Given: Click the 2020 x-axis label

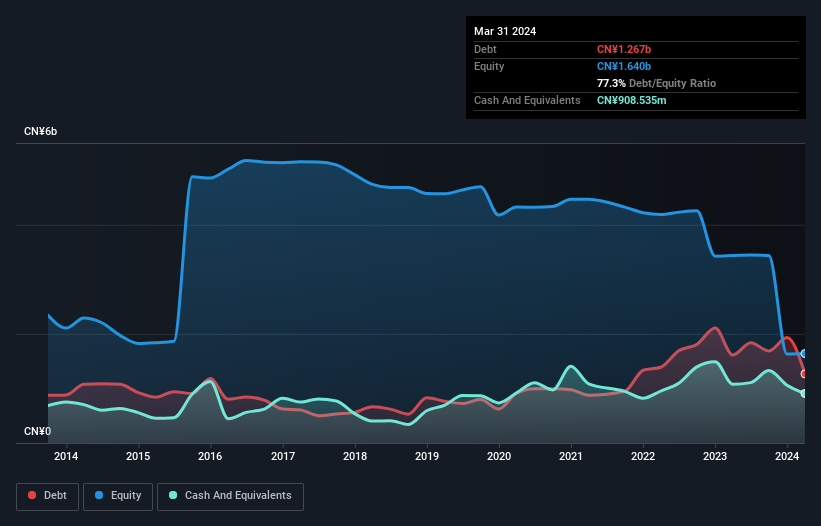Looking at the screenshot, I should tap(499, 456).
